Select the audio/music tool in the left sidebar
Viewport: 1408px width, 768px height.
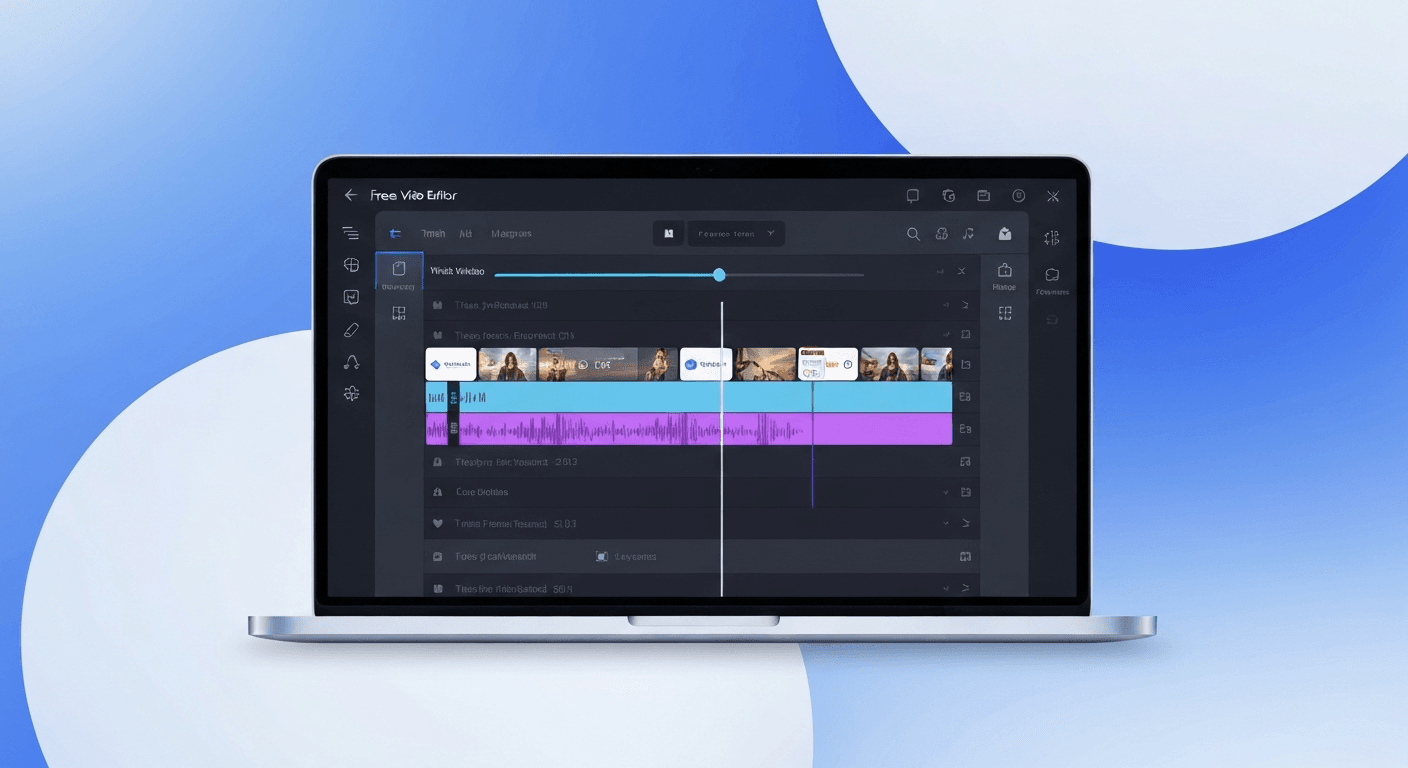point(351,362)
